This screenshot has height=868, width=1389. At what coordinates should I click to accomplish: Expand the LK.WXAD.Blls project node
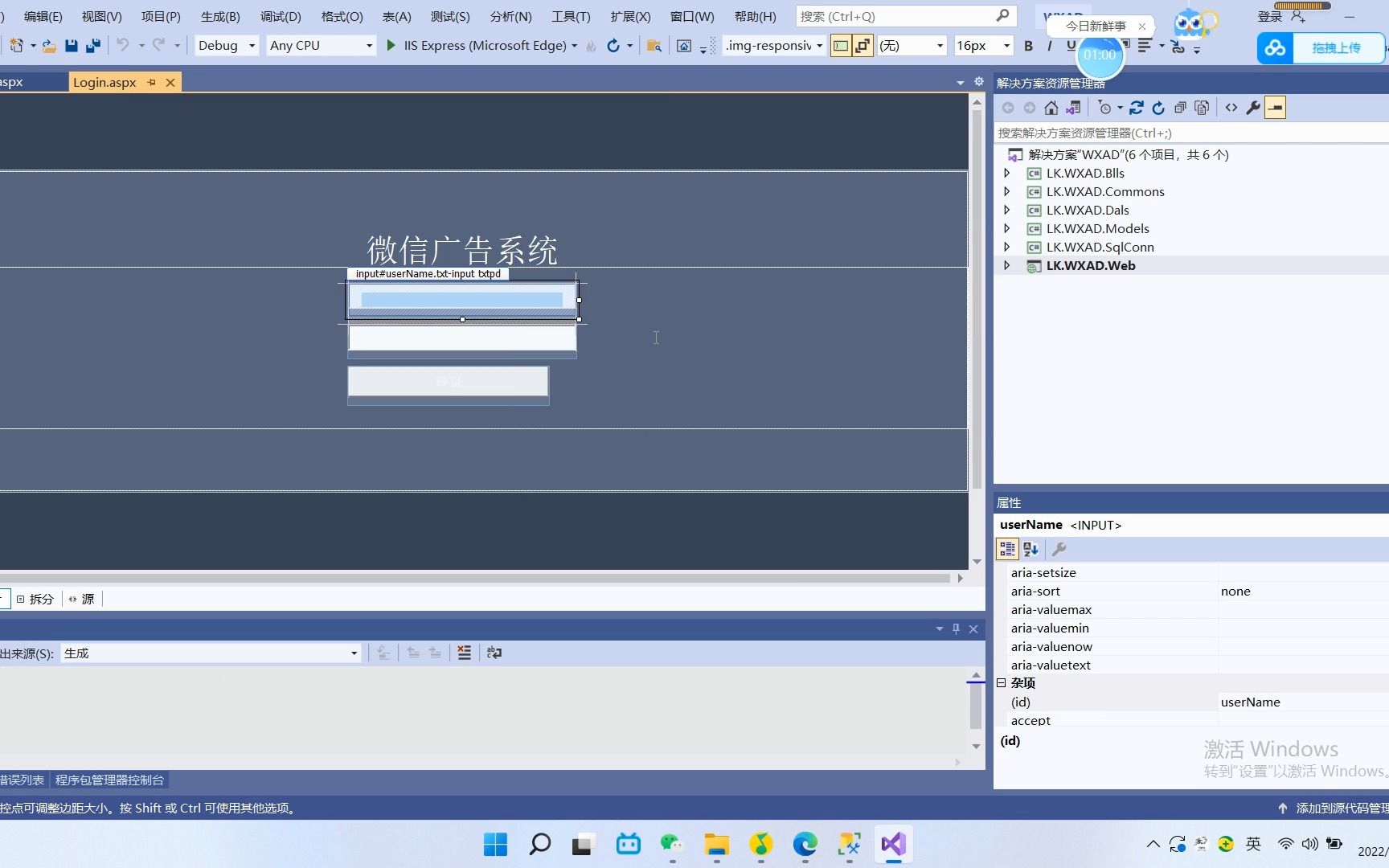[1006, 173]
